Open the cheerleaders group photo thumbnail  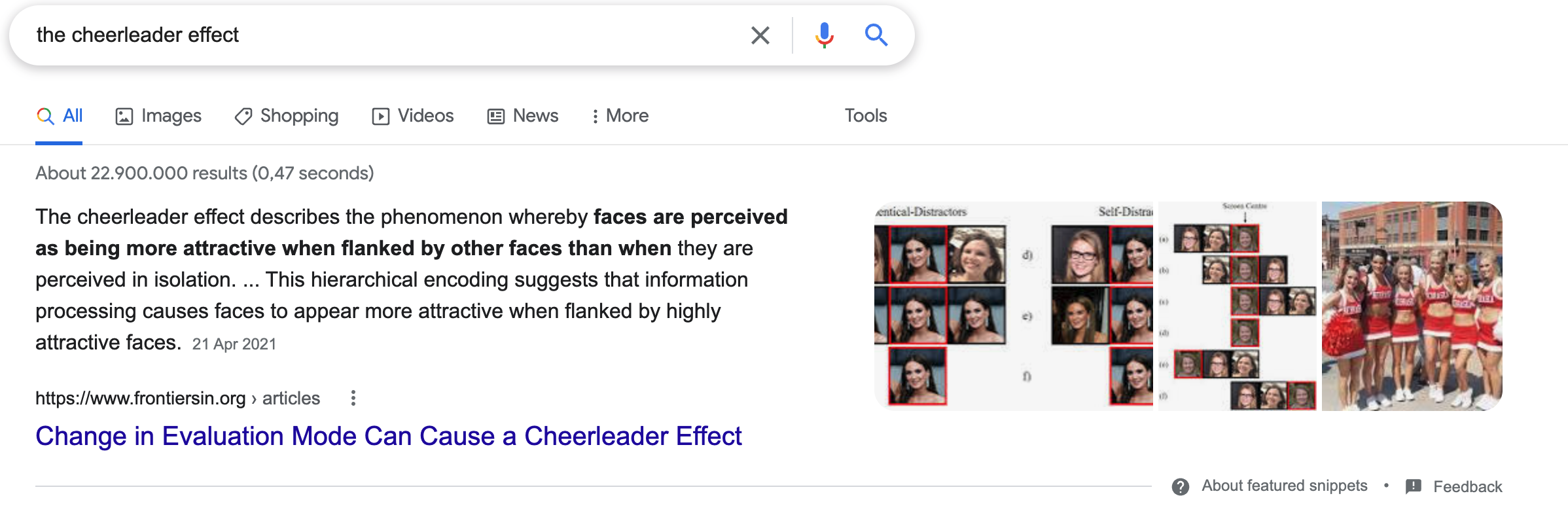point(1412,306)
